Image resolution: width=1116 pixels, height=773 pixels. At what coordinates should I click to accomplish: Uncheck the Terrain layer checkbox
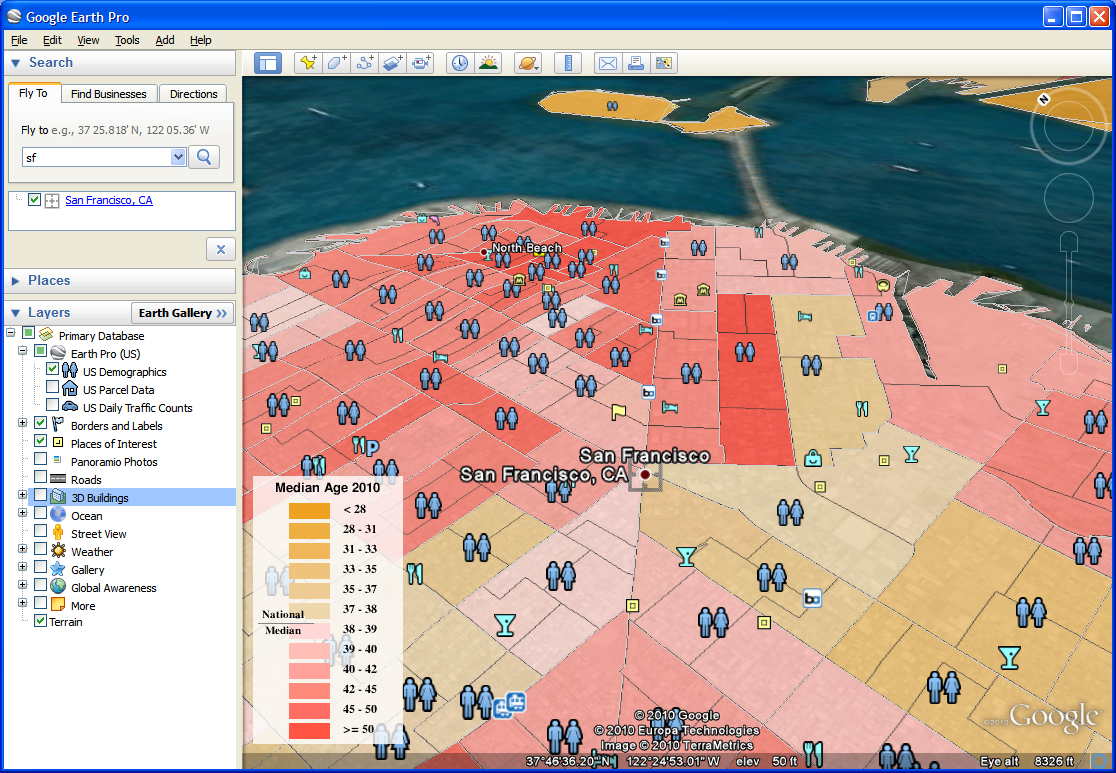[41, 621]
